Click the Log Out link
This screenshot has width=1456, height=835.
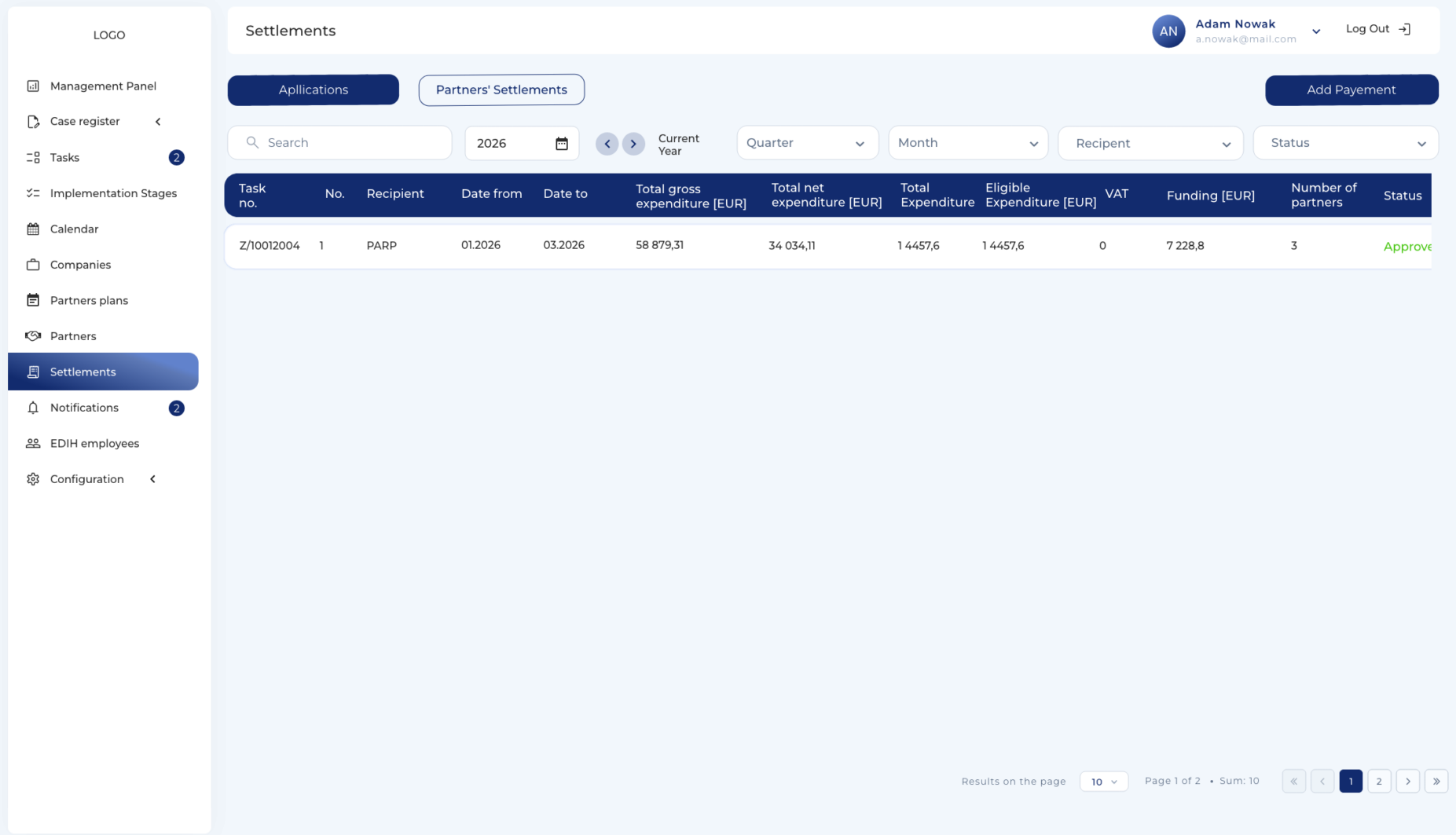(x=1367, y=29)
